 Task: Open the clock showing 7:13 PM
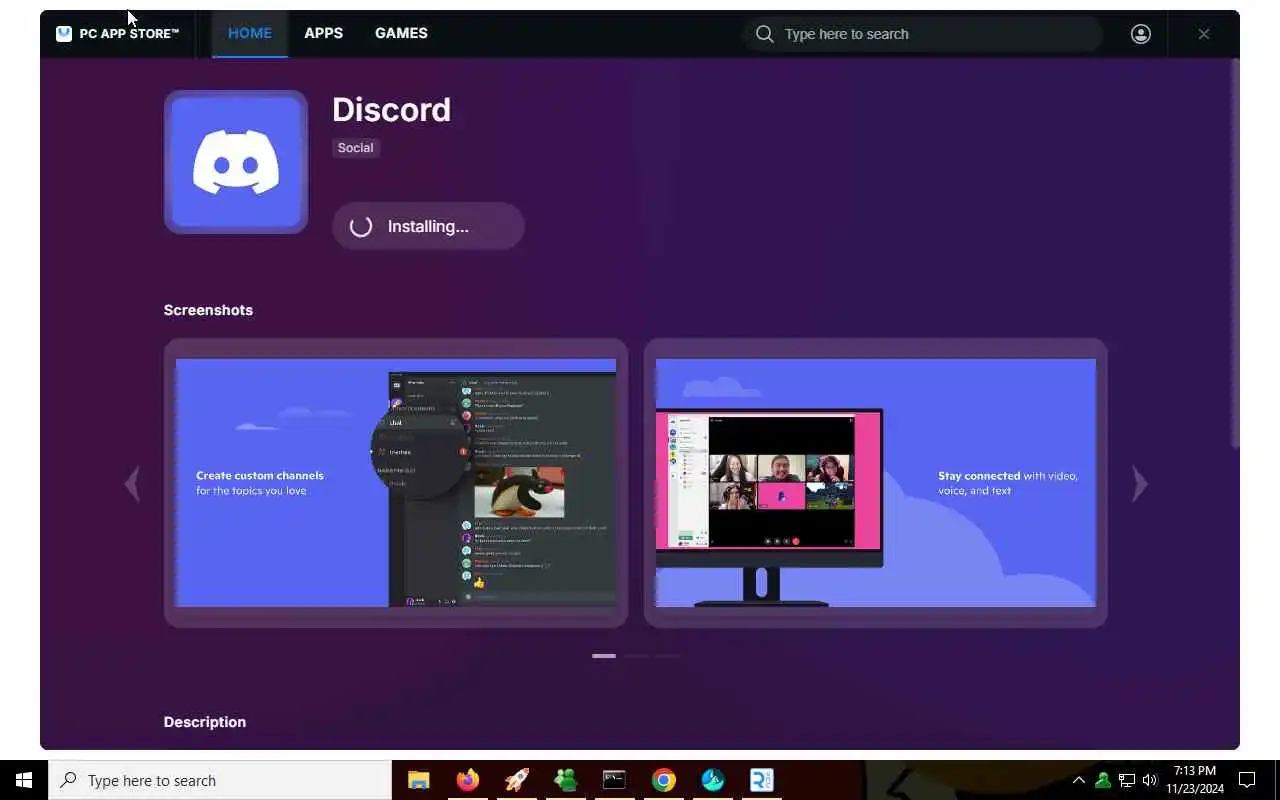(x=1195, y=780)
